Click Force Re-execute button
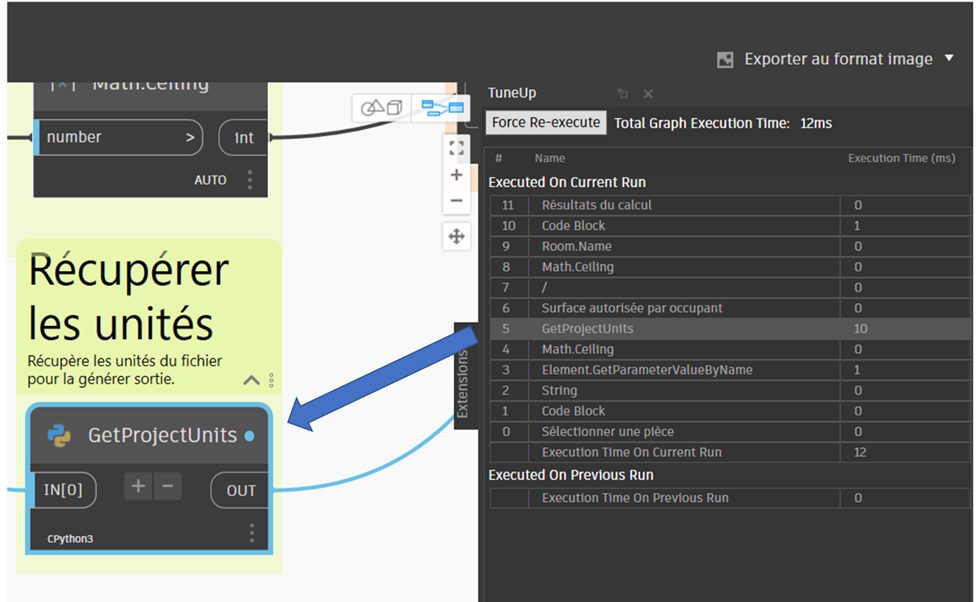This screenshot has height=602, width=980. click(x=546, y=123)
